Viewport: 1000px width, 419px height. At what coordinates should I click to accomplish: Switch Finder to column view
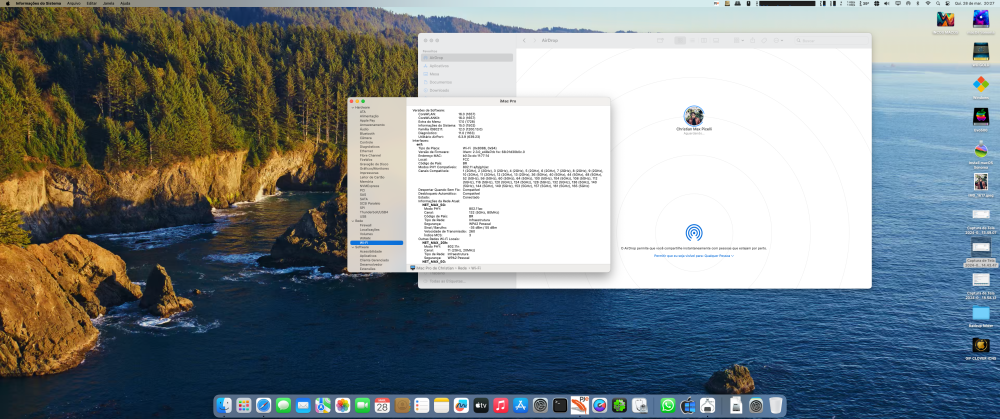coord(704,40)
